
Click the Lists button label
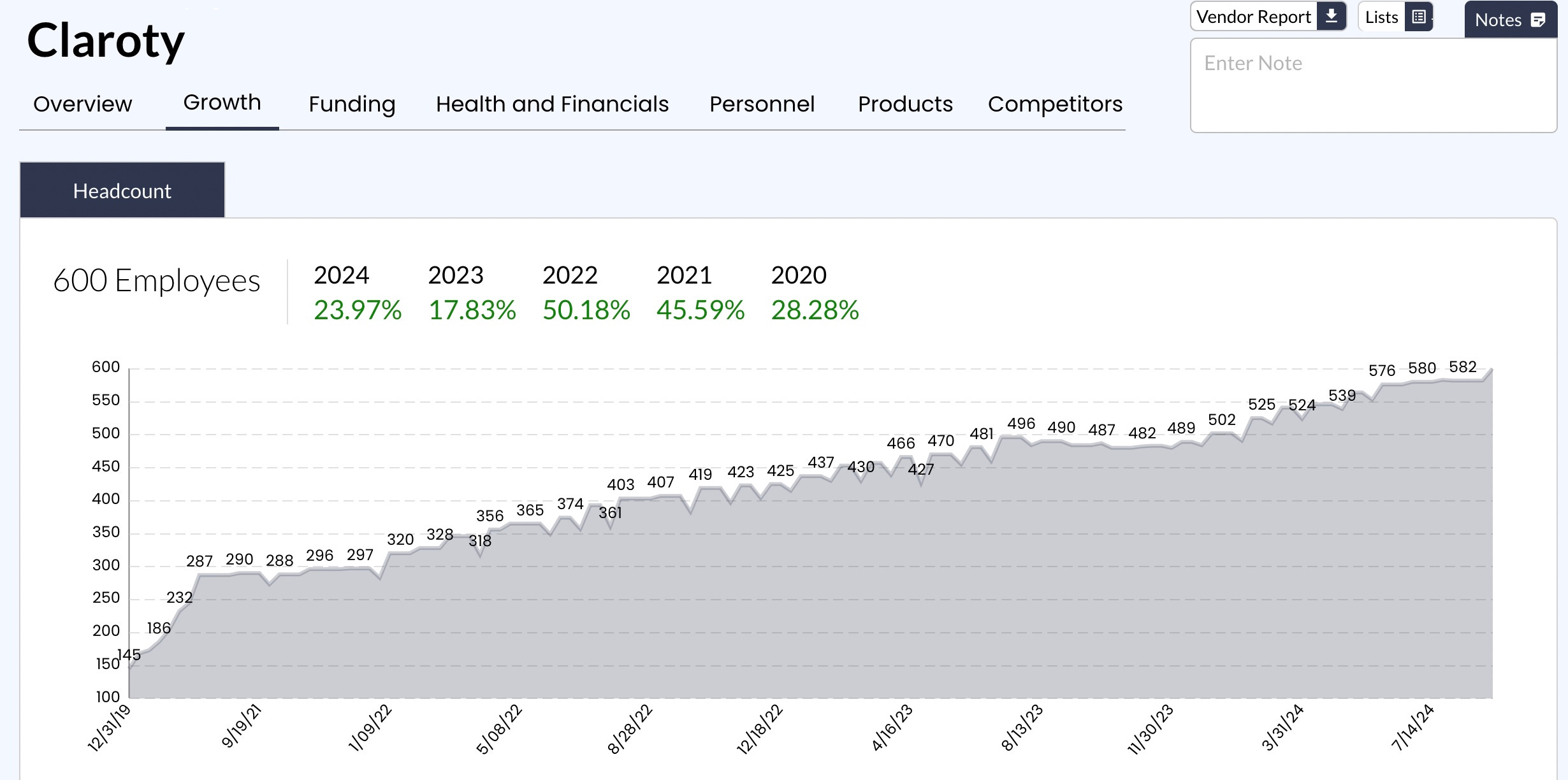[1382, 17]
